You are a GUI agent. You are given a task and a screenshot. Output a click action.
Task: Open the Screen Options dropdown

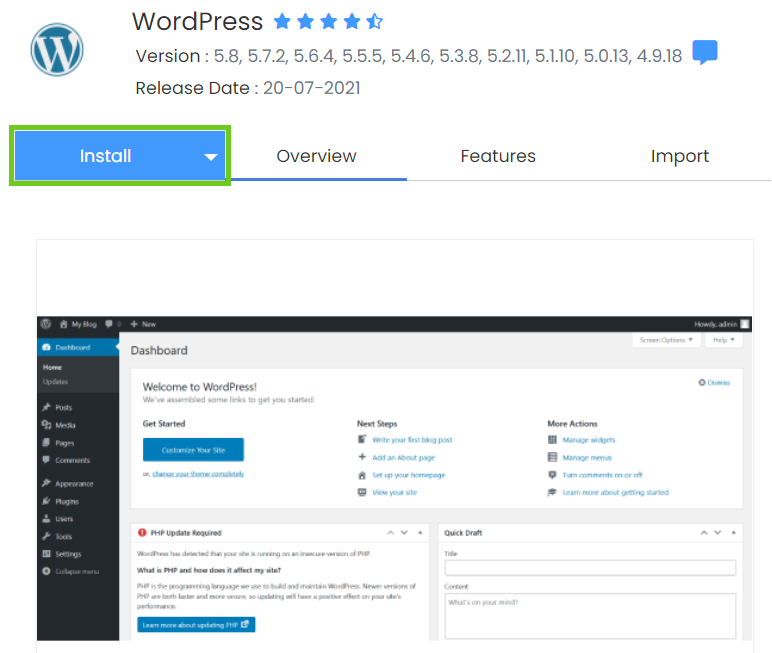click(665, 340)
